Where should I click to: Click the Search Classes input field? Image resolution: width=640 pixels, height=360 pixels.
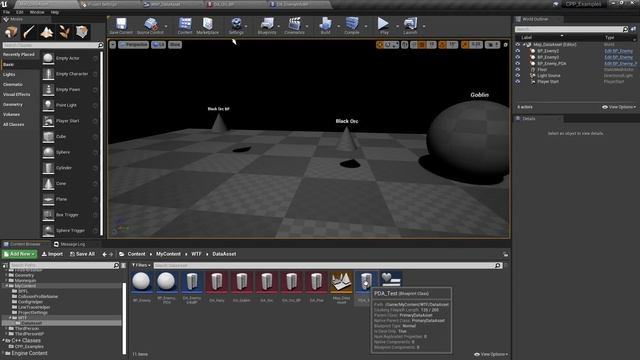[x=50, y=45]
